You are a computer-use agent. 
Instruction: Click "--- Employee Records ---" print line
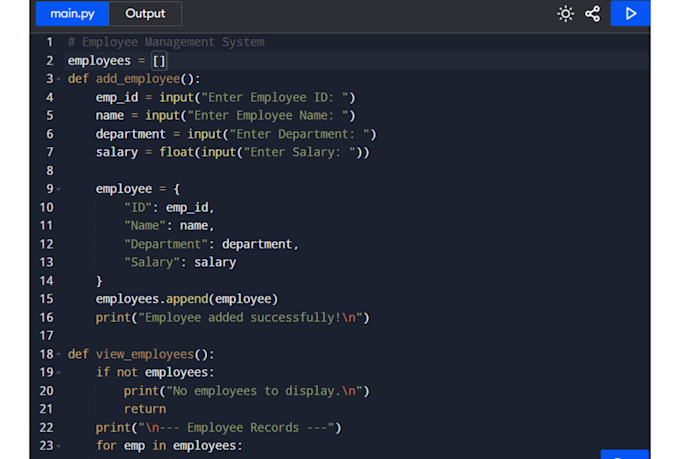[x=219, y=428]
